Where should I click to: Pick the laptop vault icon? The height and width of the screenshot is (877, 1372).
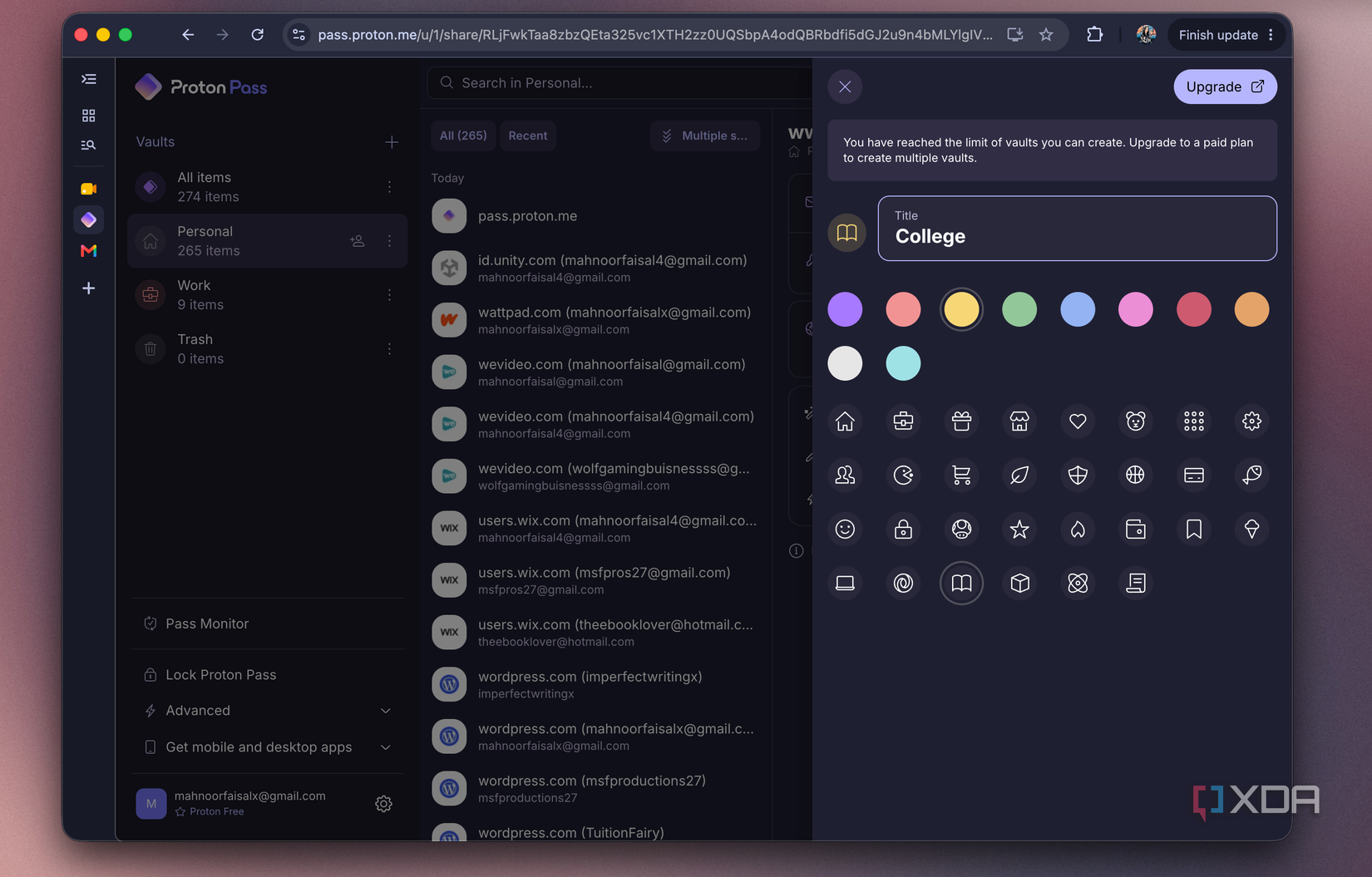[x=845, y=583]
